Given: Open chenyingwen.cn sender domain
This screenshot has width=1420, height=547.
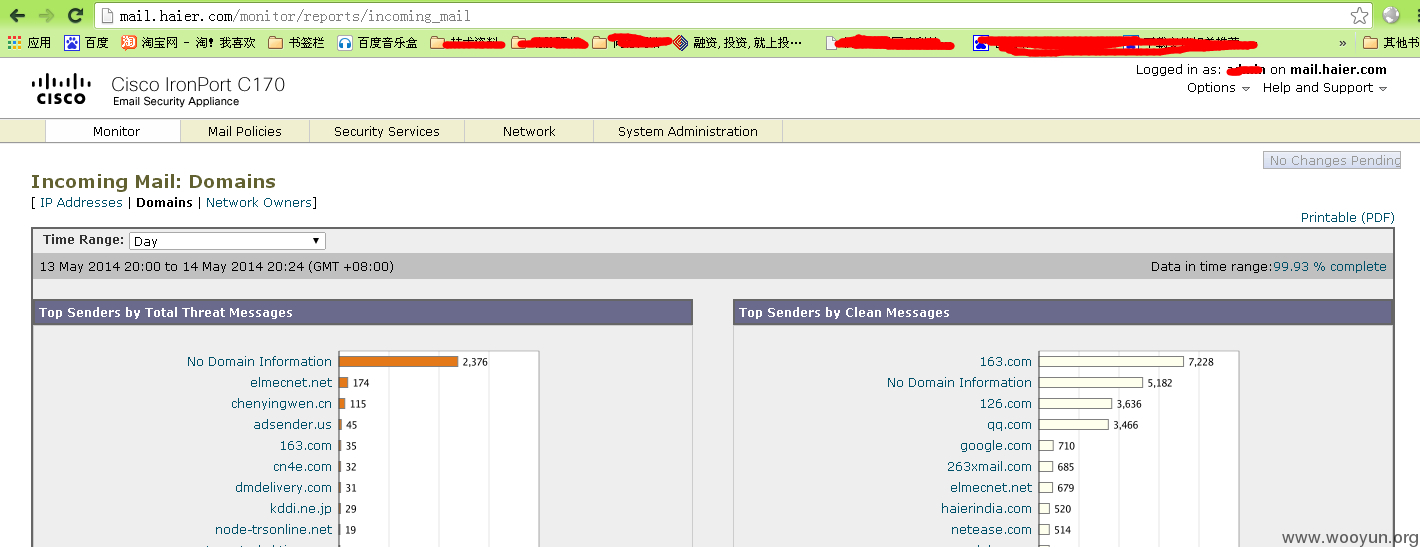Looking at the screenshot, I should point(281,403).
